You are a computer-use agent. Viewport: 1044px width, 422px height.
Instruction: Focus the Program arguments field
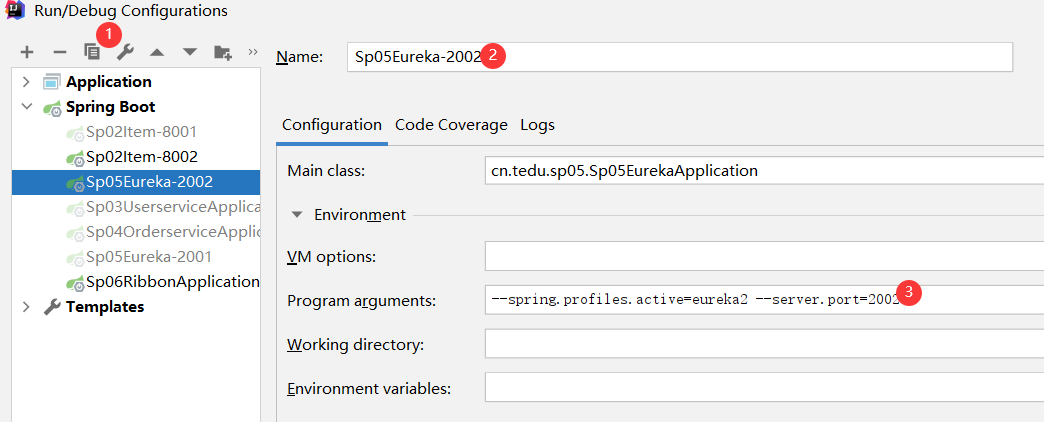[x=760, y=300]
